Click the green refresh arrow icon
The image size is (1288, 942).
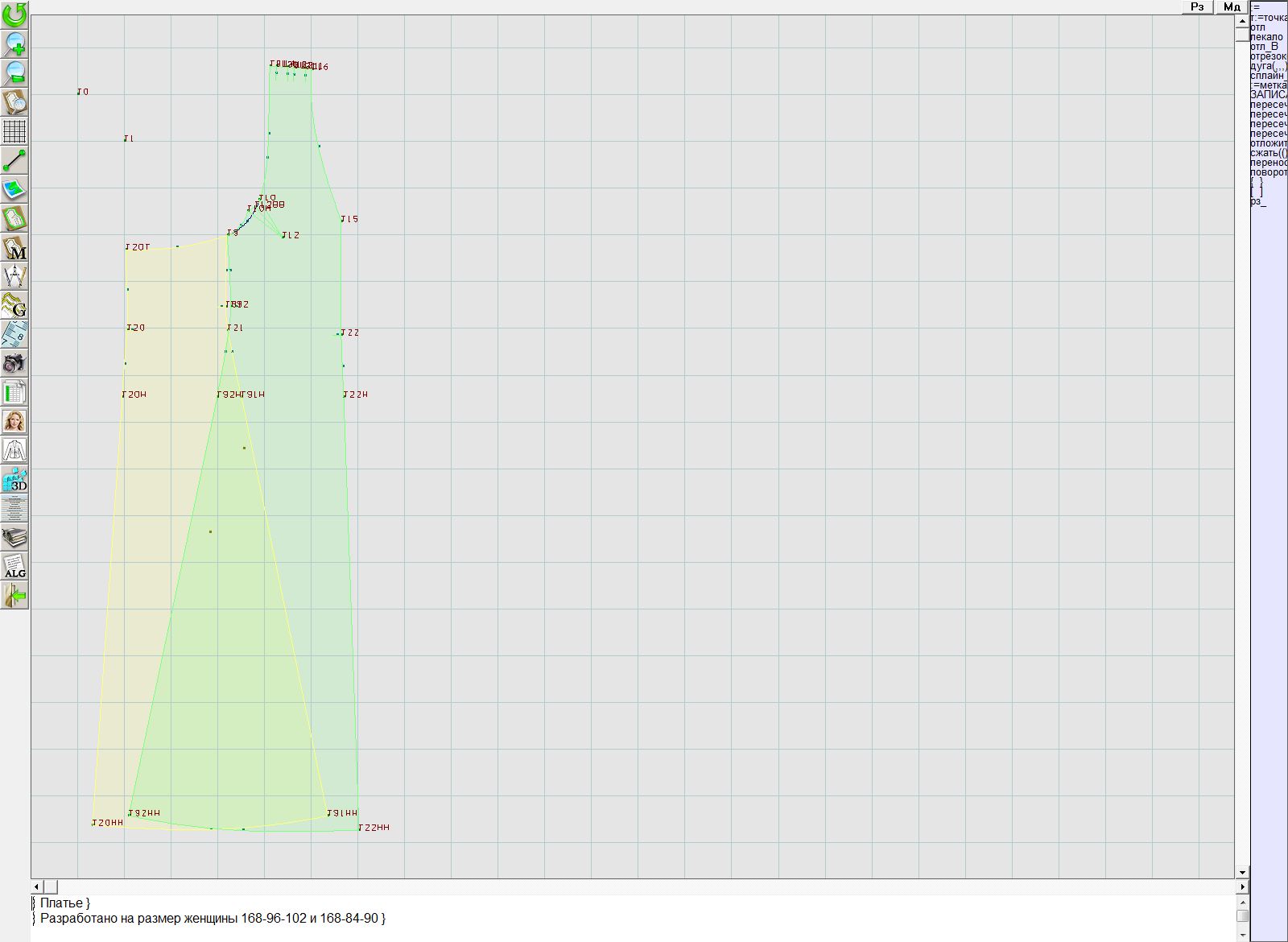(14, 14)
